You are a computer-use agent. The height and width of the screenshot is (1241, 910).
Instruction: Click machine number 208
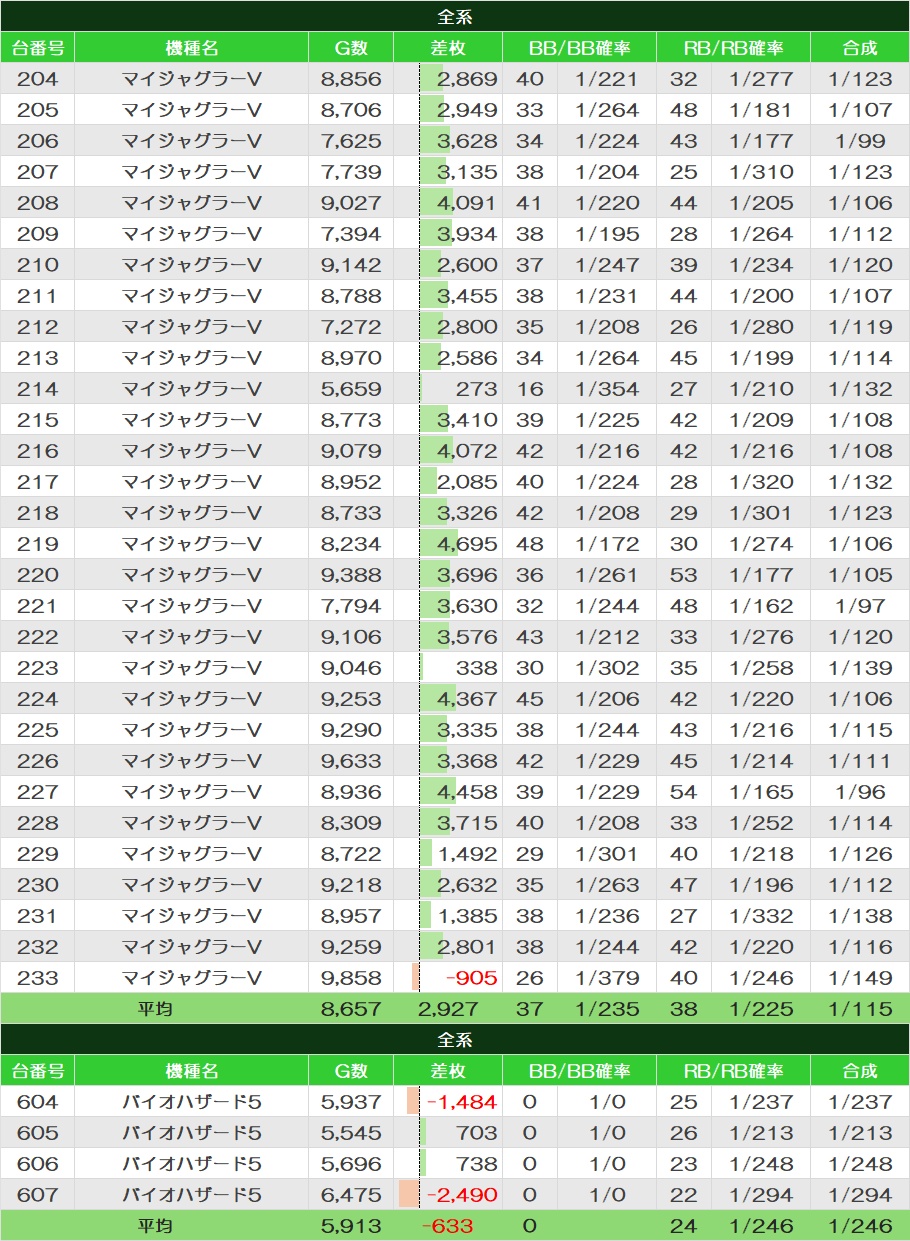coord(37,203)
